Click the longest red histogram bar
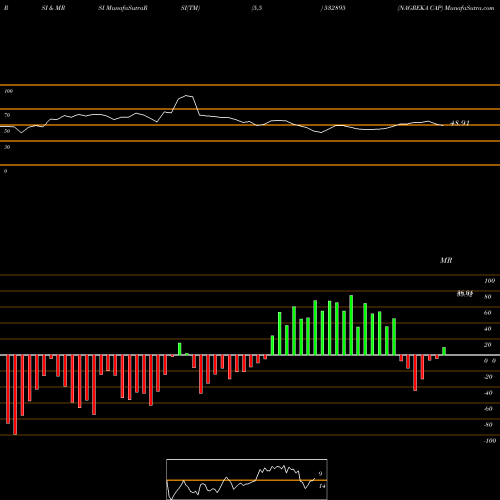This screenshot has height=500, width=500. (x=15, y=395)
